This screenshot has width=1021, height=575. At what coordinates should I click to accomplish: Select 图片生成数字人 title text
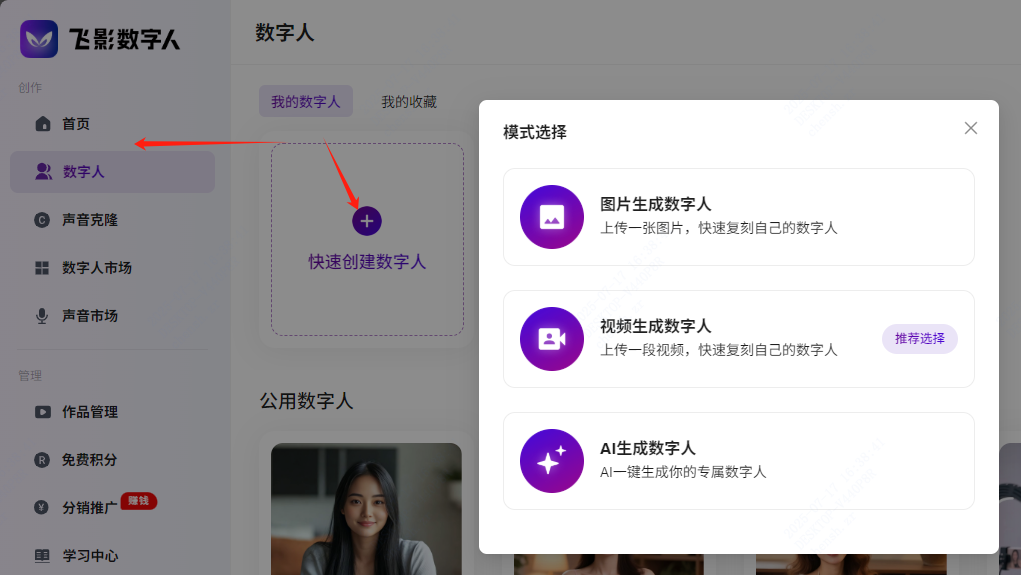655,204
